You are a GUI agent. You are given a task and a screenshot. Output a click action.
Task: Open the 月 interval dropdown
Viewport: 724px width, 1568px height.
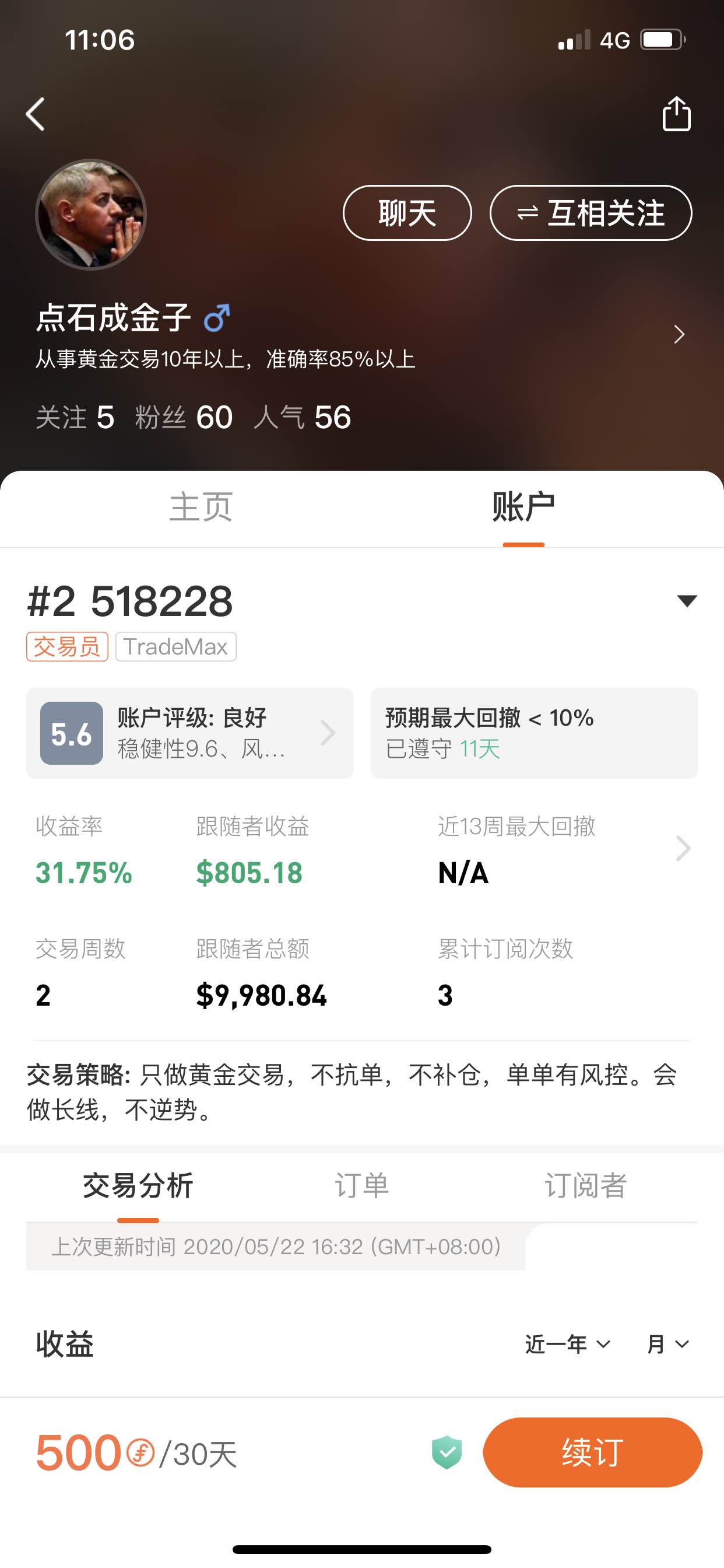(x=668, y=1343)
